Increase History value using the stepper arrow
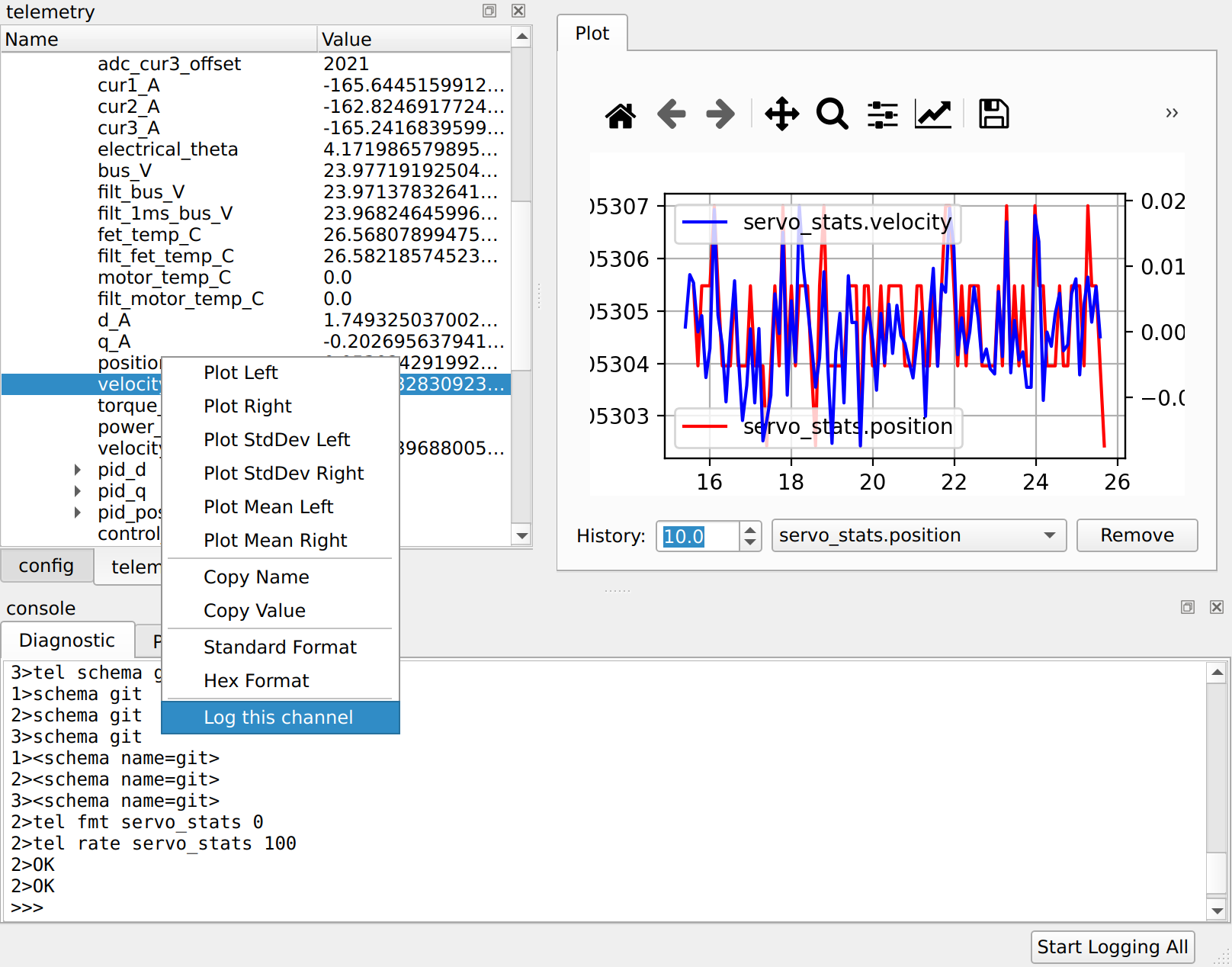This screenshot has height=967, width=1232. tap(749, 528)
